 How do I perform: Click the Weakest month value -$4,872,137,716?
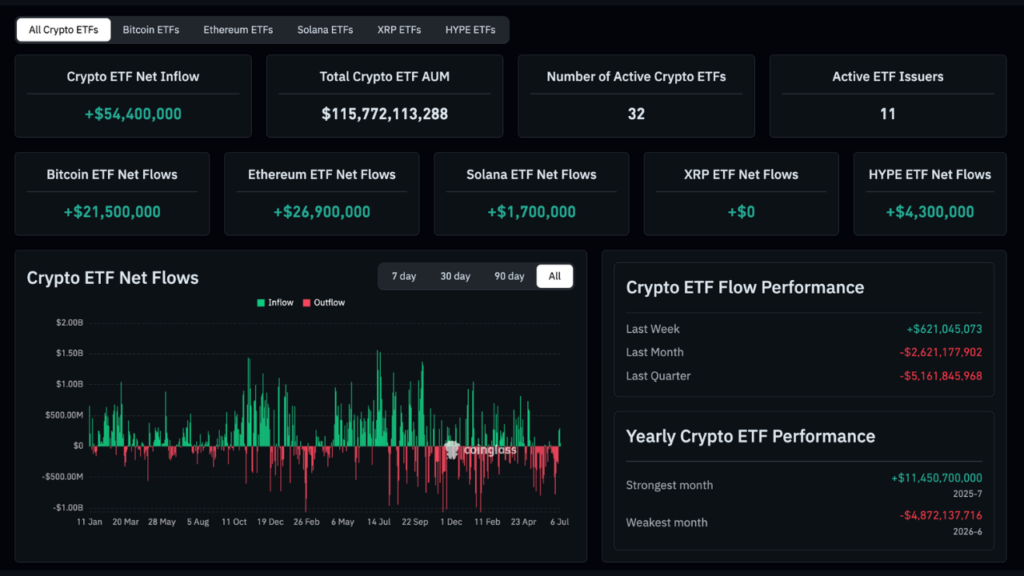tap(940, 516)
